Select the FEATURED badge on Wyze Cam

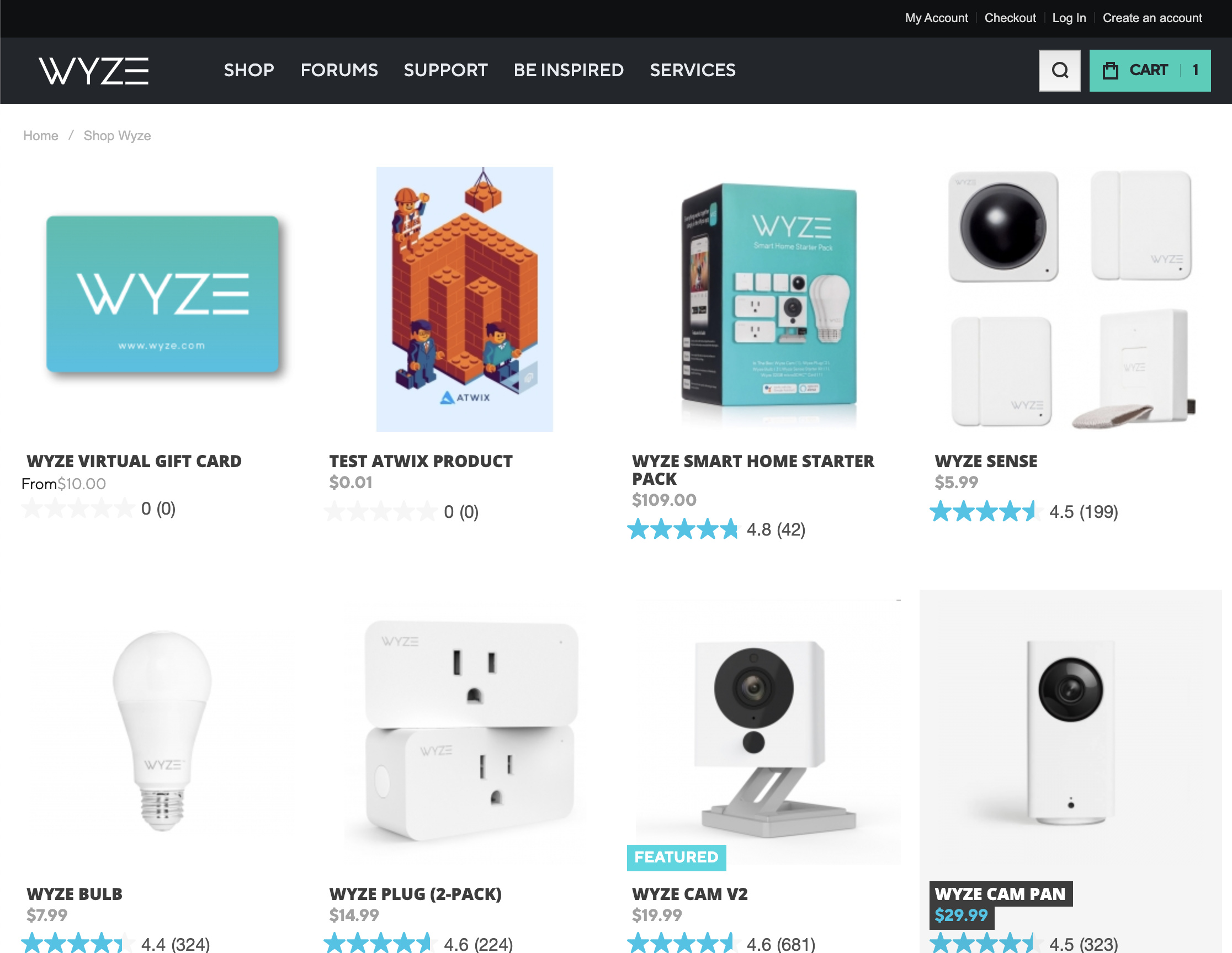pyautogui.click(x=676, y=857)
